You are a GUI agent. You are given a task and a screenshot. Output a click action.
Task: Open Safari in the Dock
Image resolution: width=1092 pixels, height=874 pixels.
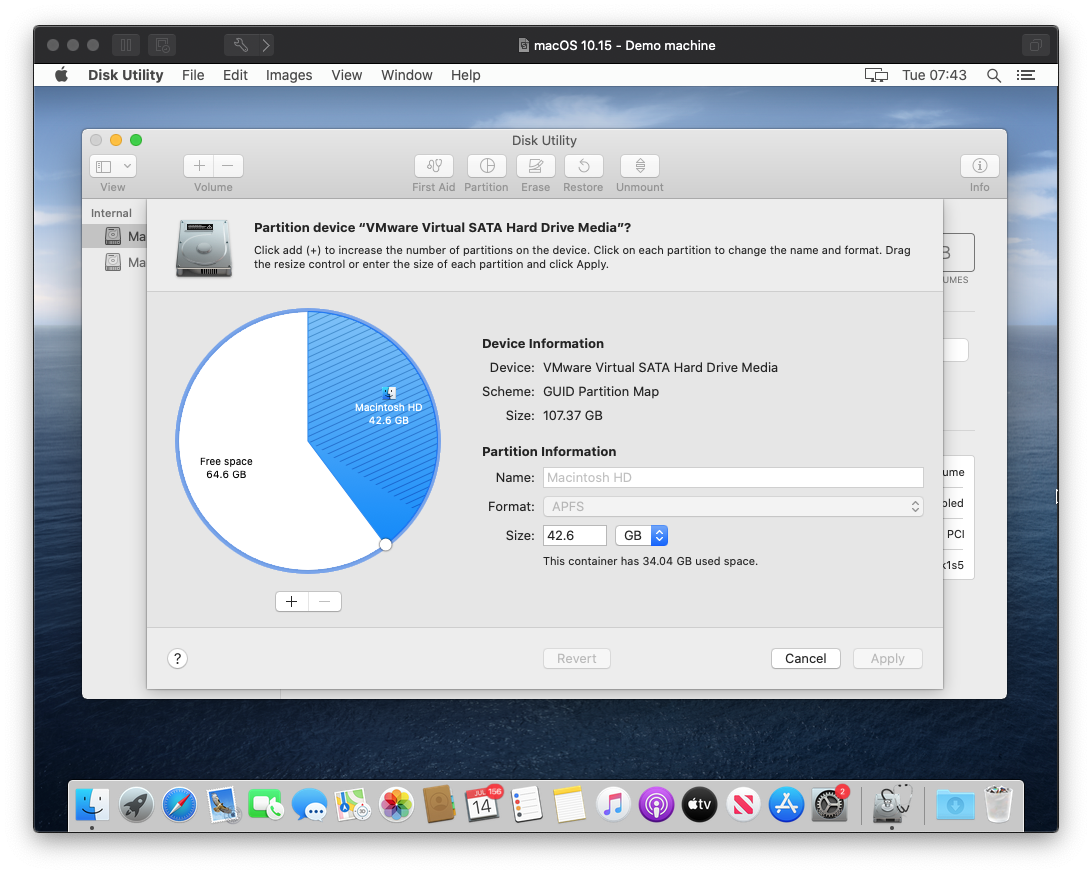179,805
